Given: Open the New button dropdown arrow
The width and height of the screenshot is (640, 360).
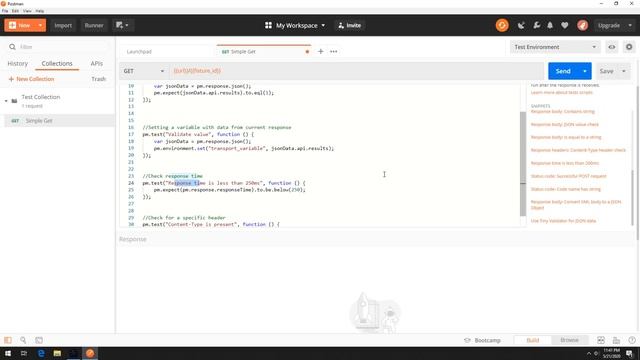Looking at the screenshot, I should pos(40,25).
